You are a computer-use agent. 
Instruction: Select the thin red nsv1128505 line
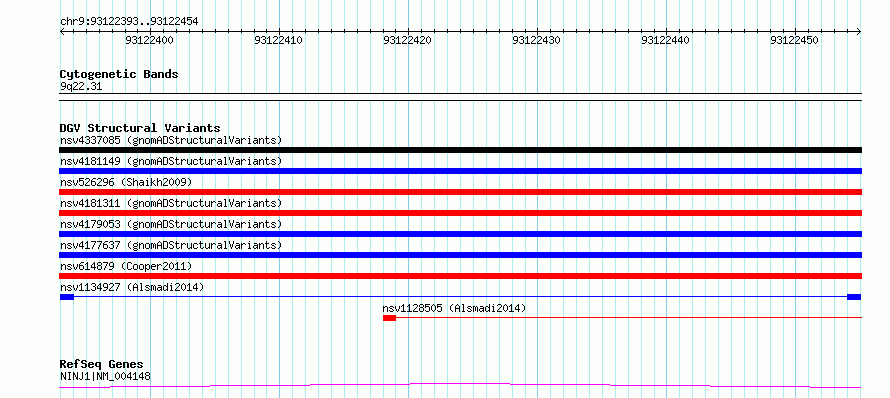point(629,318)
